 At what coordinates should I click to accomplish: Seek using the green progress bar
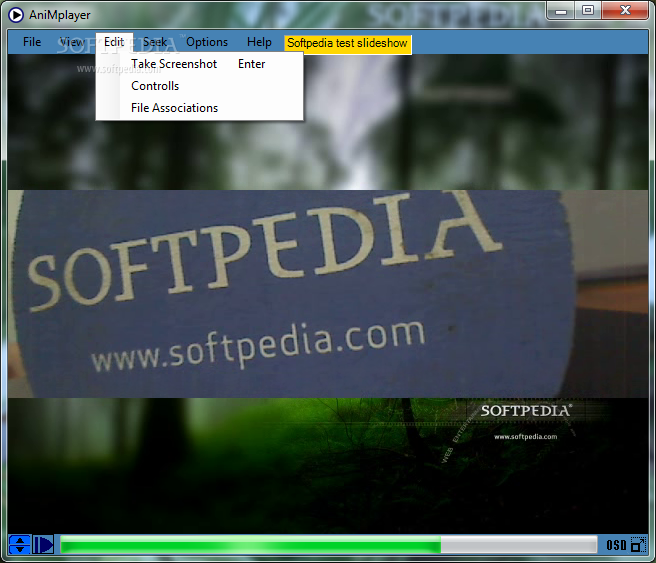point(328,545)
